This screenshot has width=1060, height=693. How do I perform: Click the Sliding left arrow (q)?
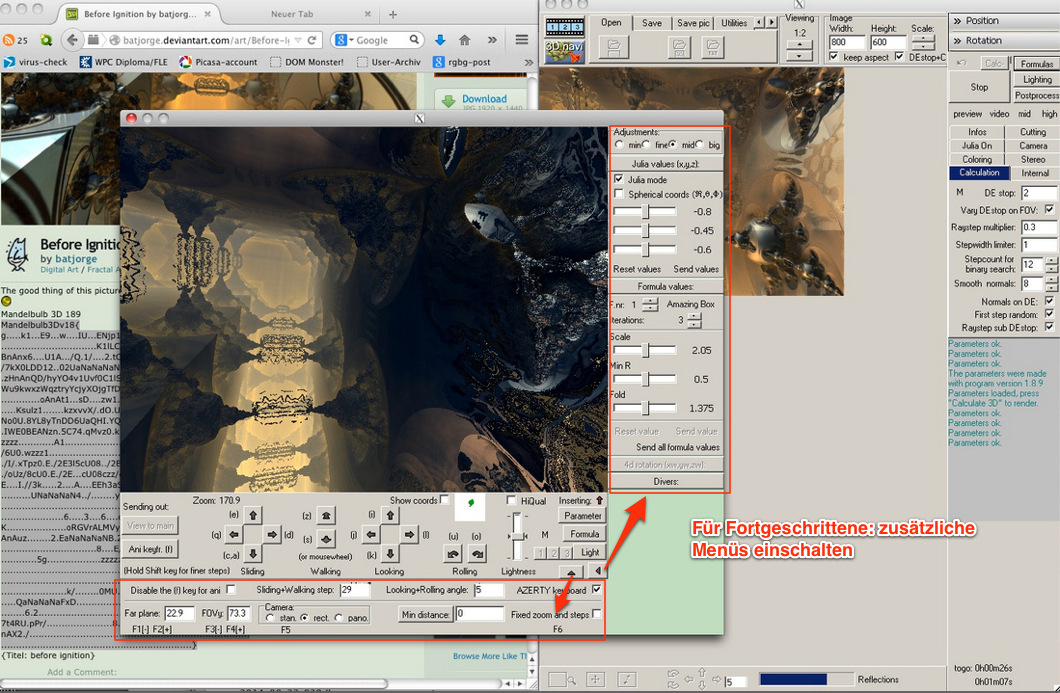point(234,534)
